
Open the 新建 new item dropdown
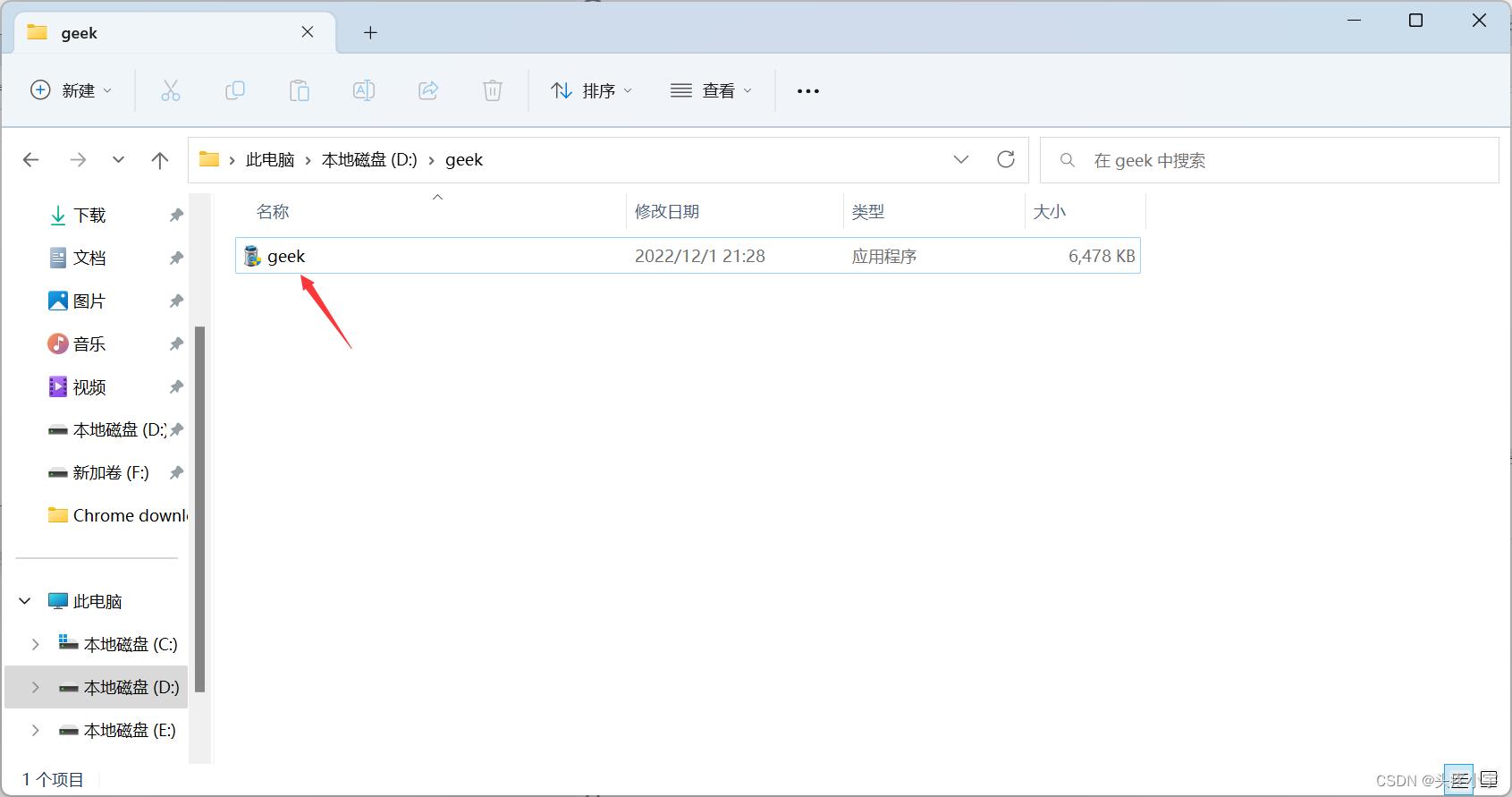tap(71, 90)
